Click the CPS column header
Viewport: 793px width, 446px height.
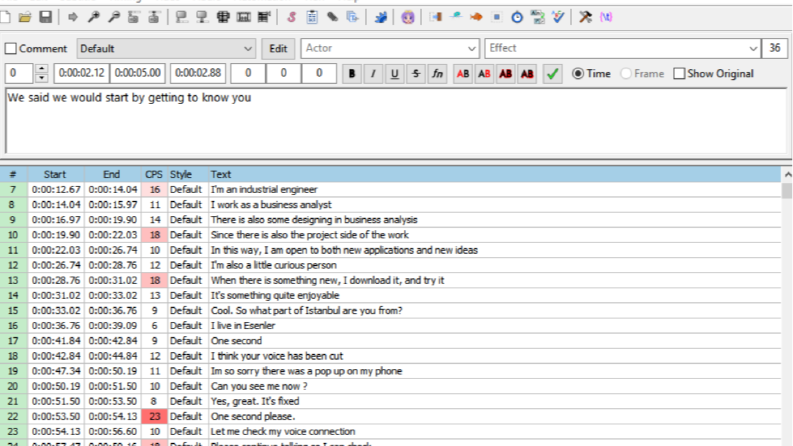[x=154, y=174]
